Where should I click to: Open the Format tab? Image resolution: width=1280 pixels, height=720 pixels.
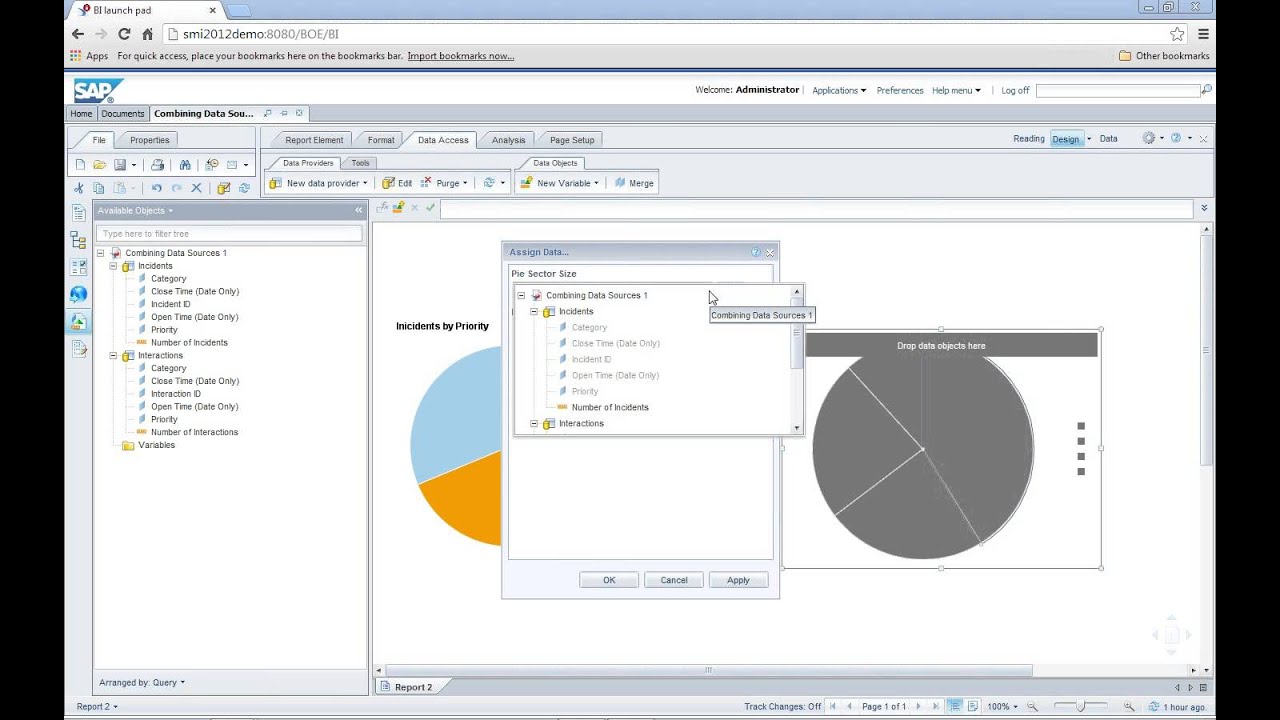[x=381, y=140]
